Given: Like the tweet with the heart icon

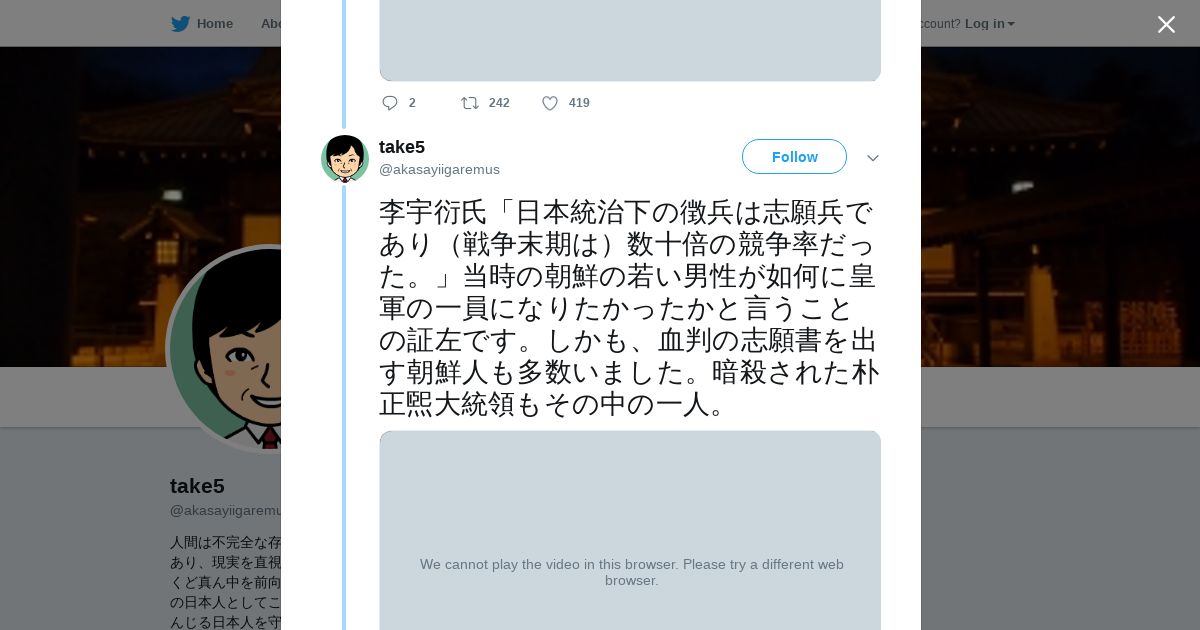Looking at the screenshot, I should (x=550, y=103).
